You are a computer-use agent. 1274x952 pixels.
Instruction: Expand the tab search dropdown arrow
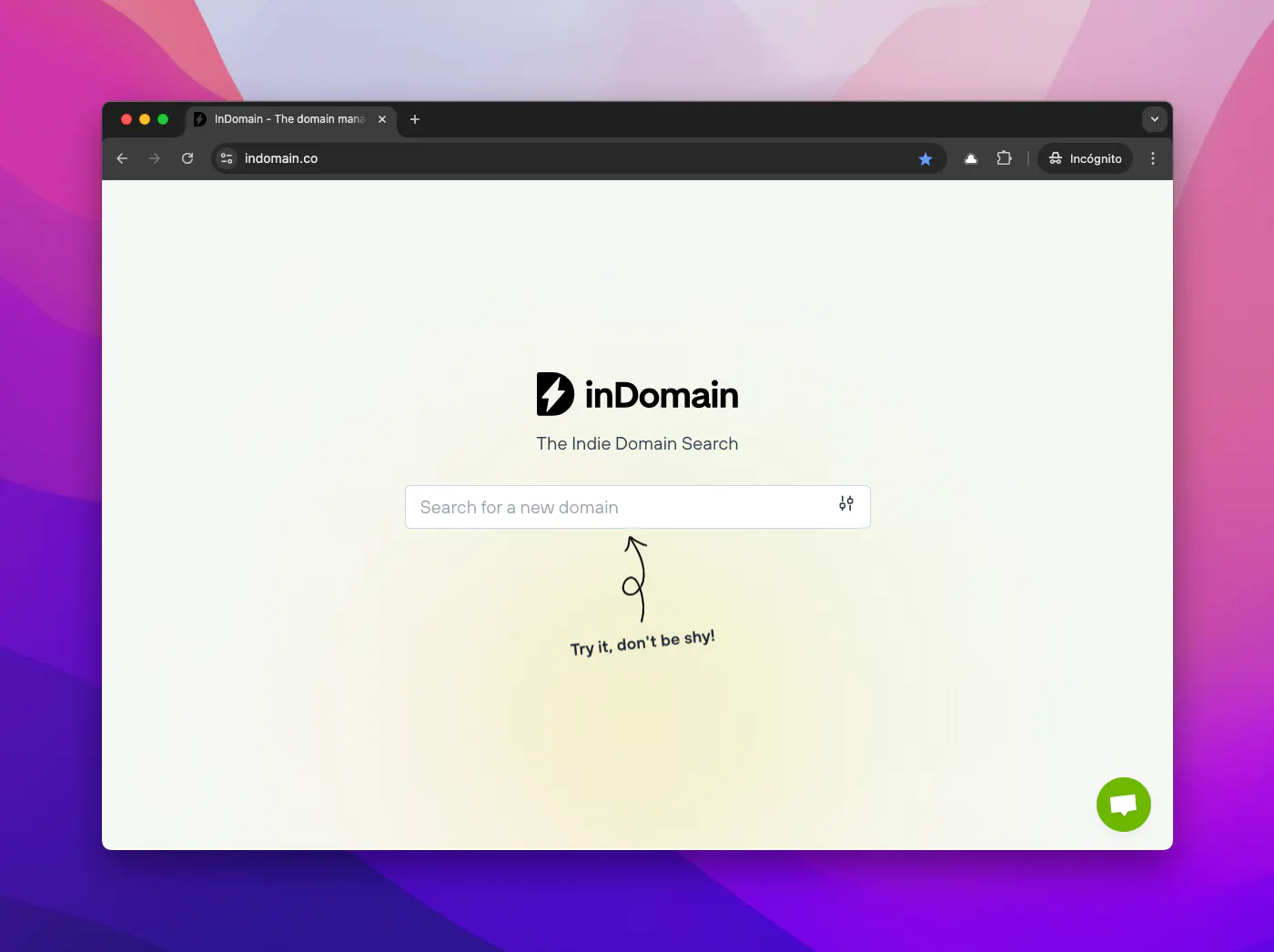click(x=1154, y=119)
